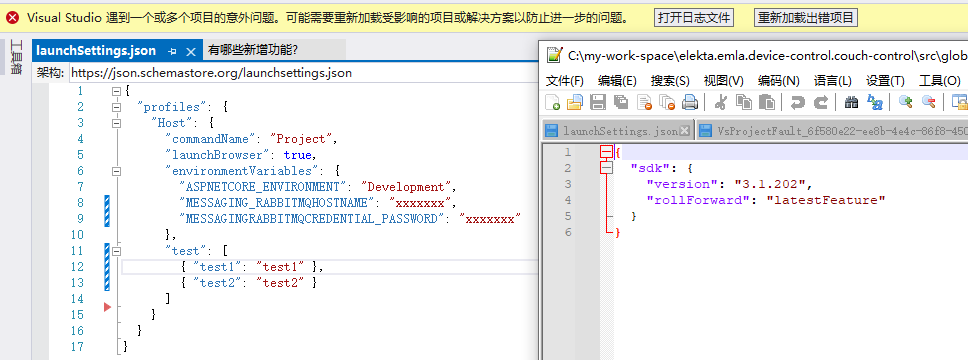Collapse the "Host" node on line 3
Image resolution: width=968 pixels, height=360 pixels.
pyautogui.click(x=117, y=123)
